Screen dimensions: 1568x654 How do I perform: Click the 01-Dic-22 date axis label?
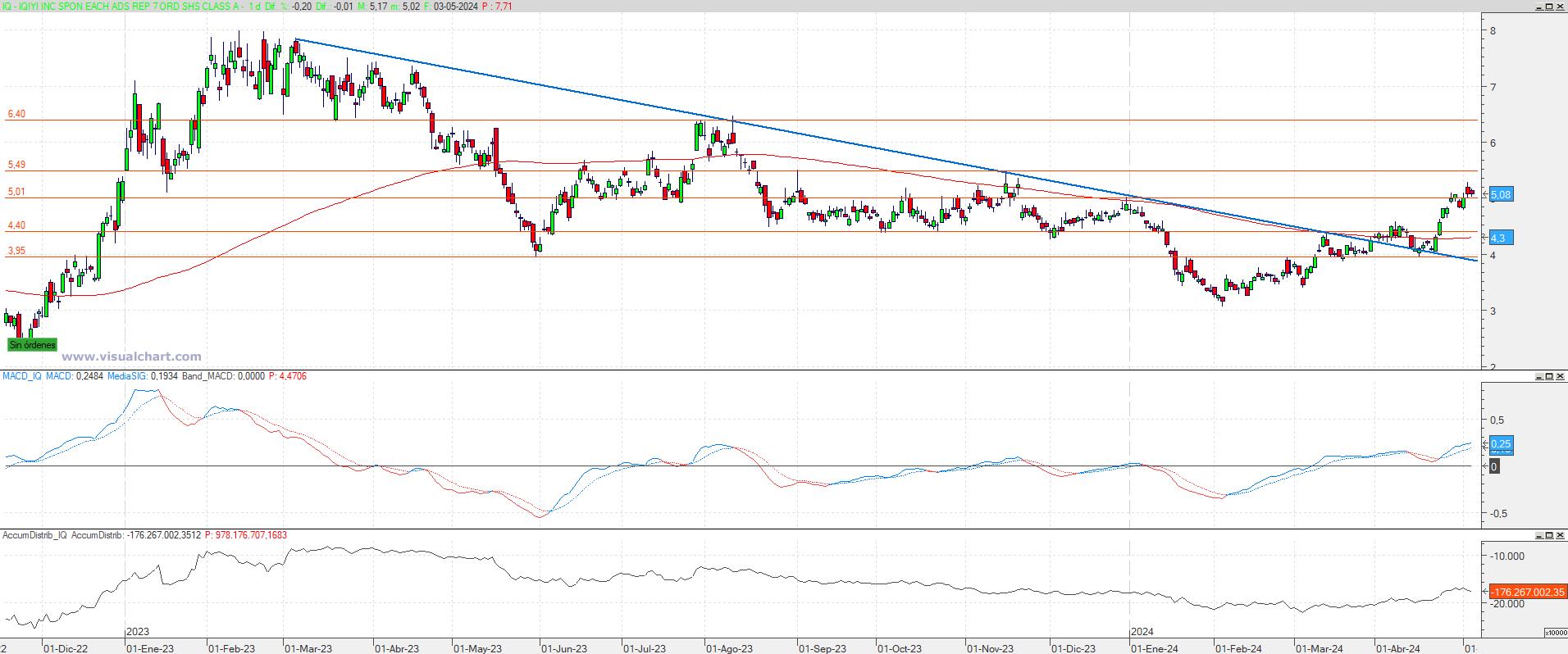pos(65,648)
